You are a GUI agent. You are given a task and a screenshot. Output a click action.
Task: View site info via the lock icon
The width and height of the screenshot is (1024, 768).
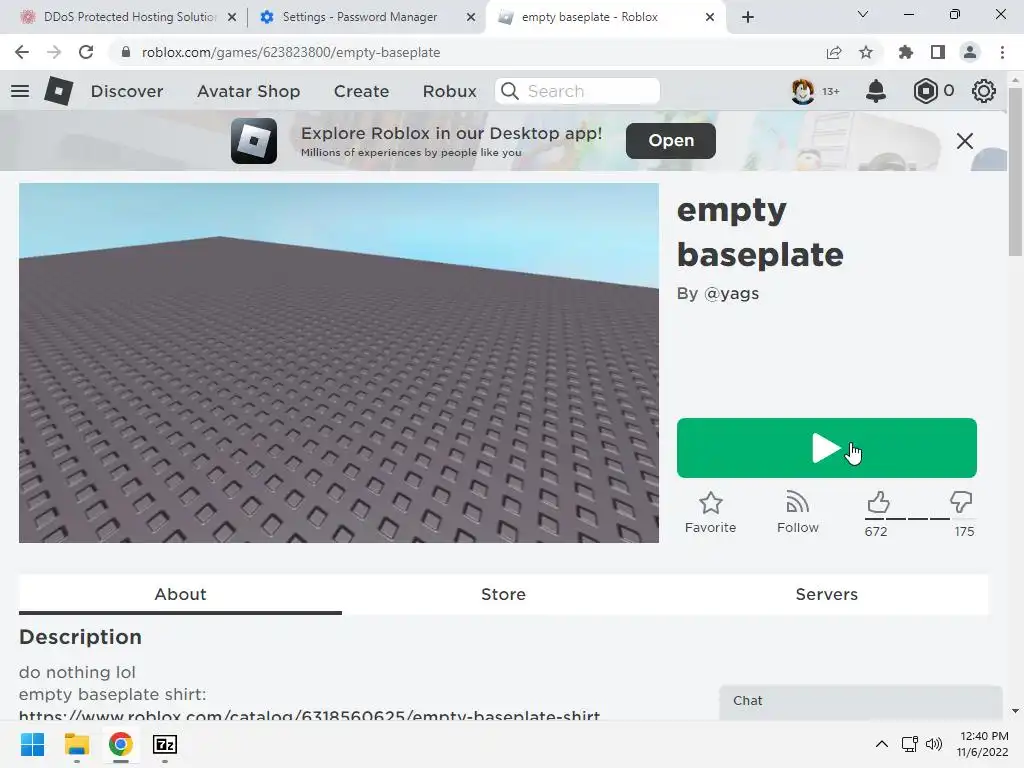pos(126,52)
